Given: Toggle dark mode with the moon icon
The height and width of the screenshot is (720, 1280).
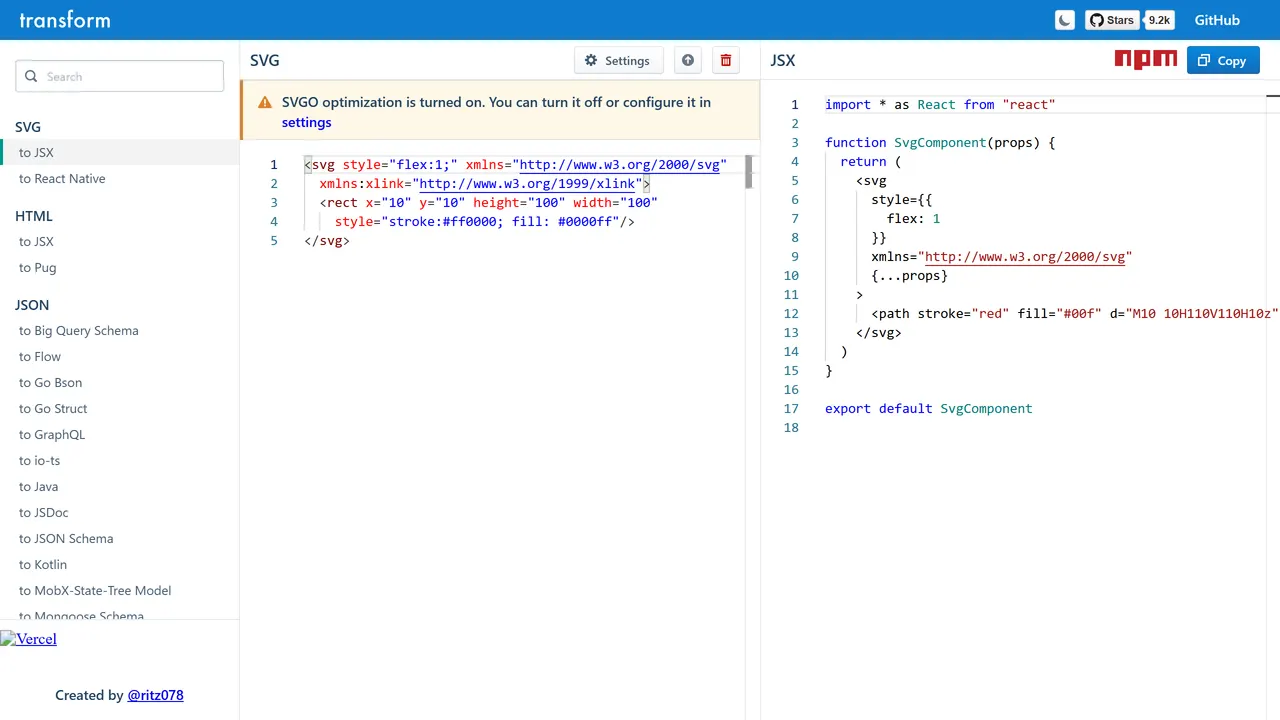Looking at the screenshot, I should 1065,20.
